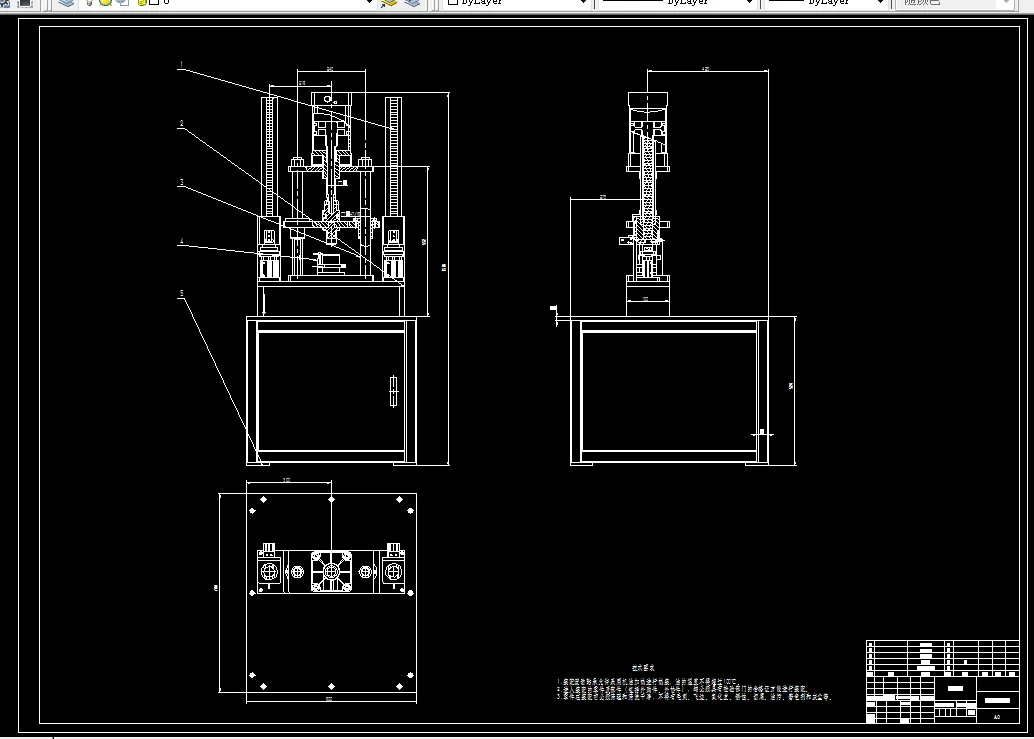Select the A0 sheet size label

(997, 717)
